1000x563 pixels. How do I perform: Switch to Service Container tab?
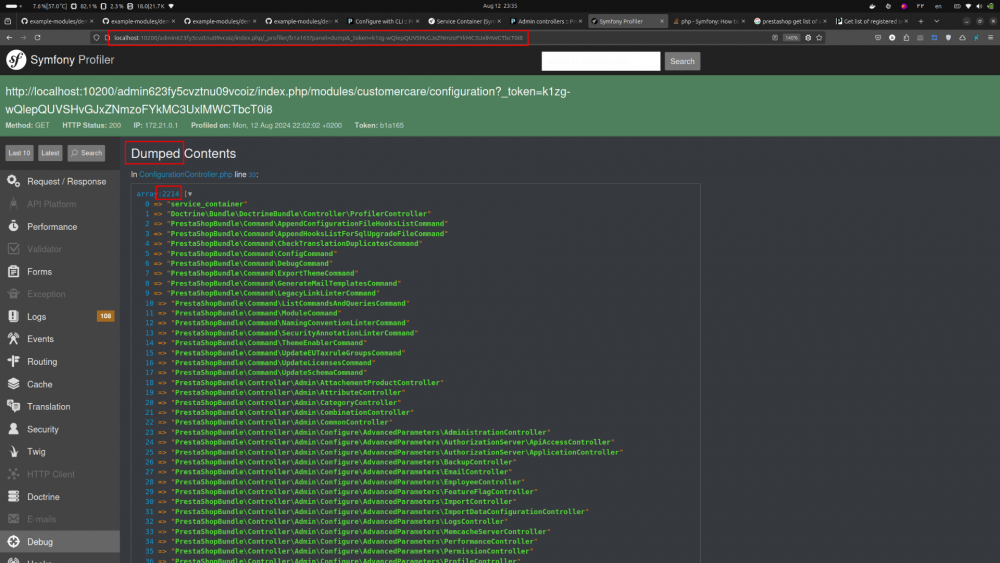(464, 21)
